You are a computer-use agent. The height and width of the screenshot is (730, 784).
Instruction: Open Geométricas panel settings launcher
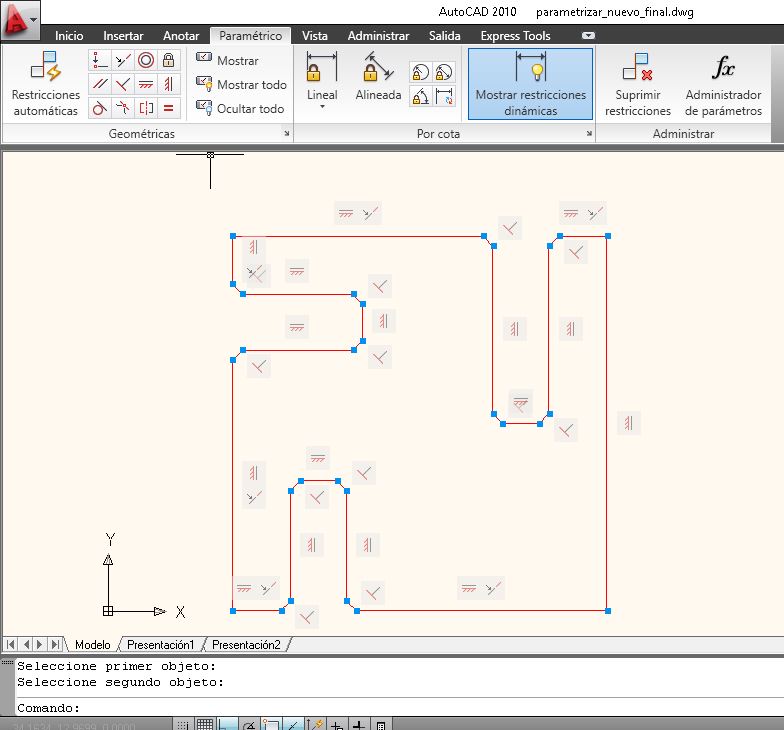coord(286,134)
